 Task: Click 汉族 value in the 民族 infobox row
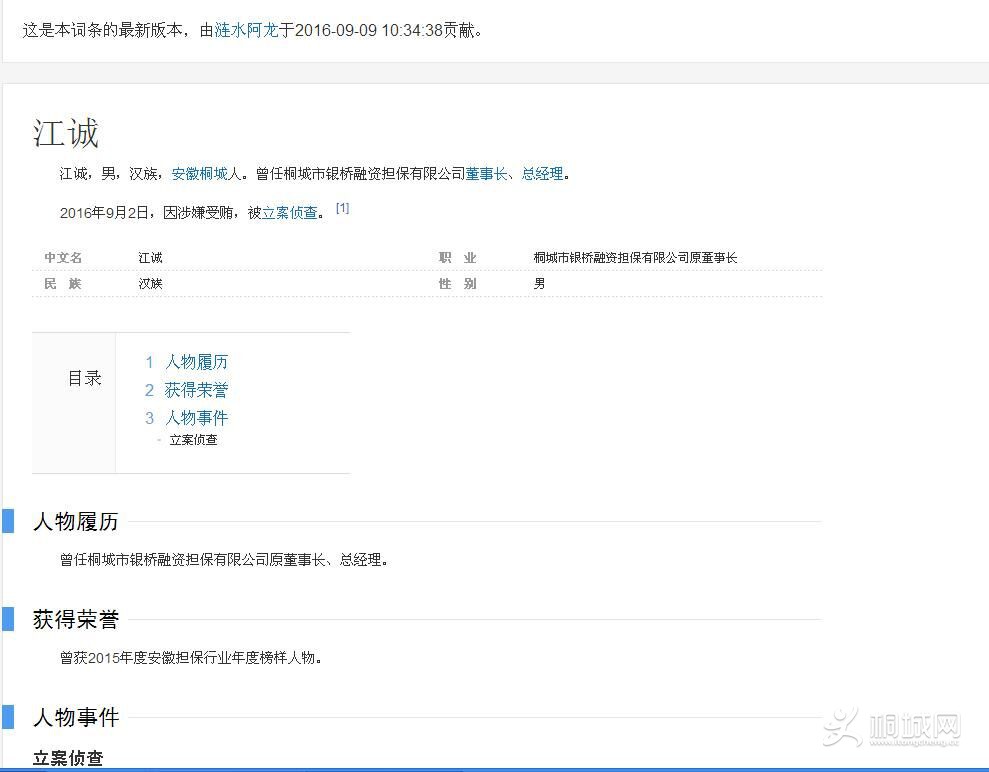(150, 284)
